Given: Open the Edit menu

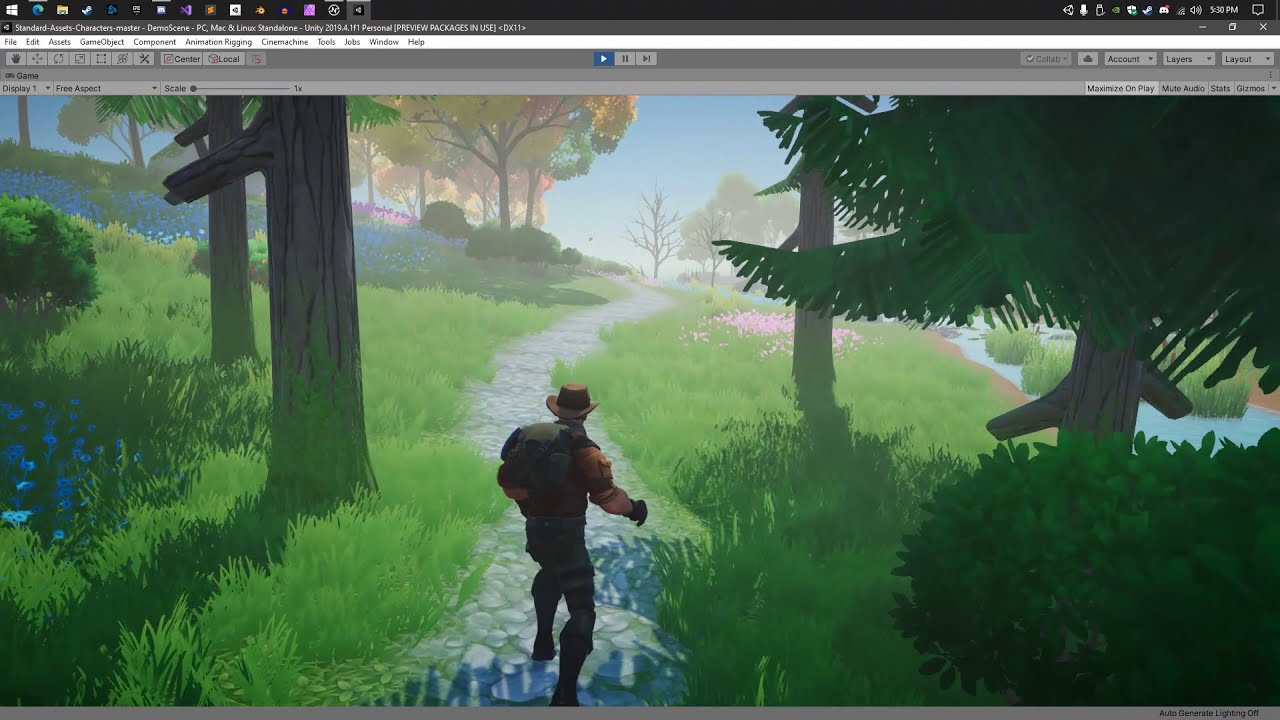Looking at the screenshot, I should [33, 42].
